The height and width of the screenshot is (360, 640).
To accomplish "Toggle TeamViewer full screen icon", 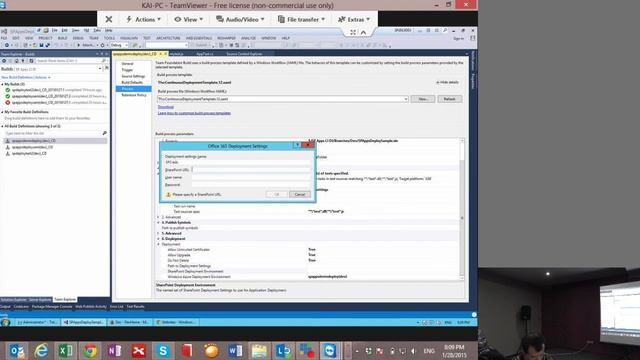I will (353, 32).
